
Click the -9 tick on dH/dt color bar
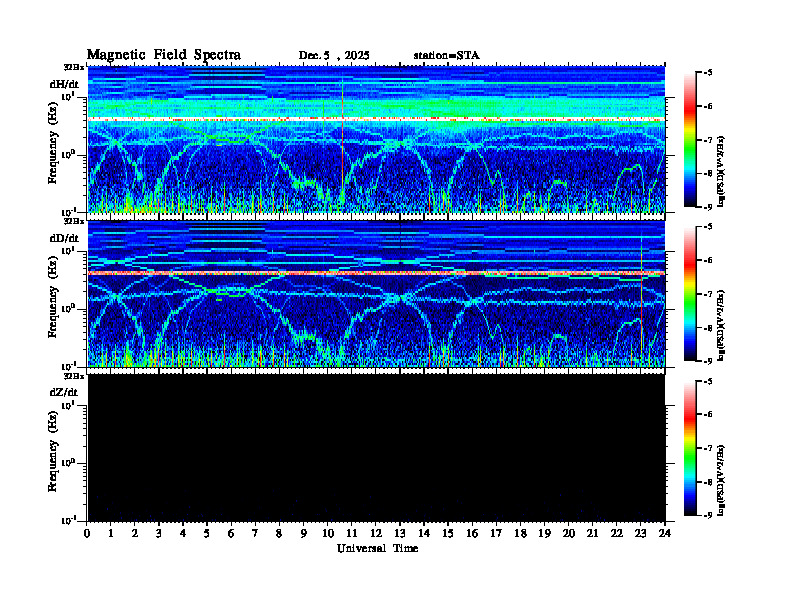tap(708, 207)
